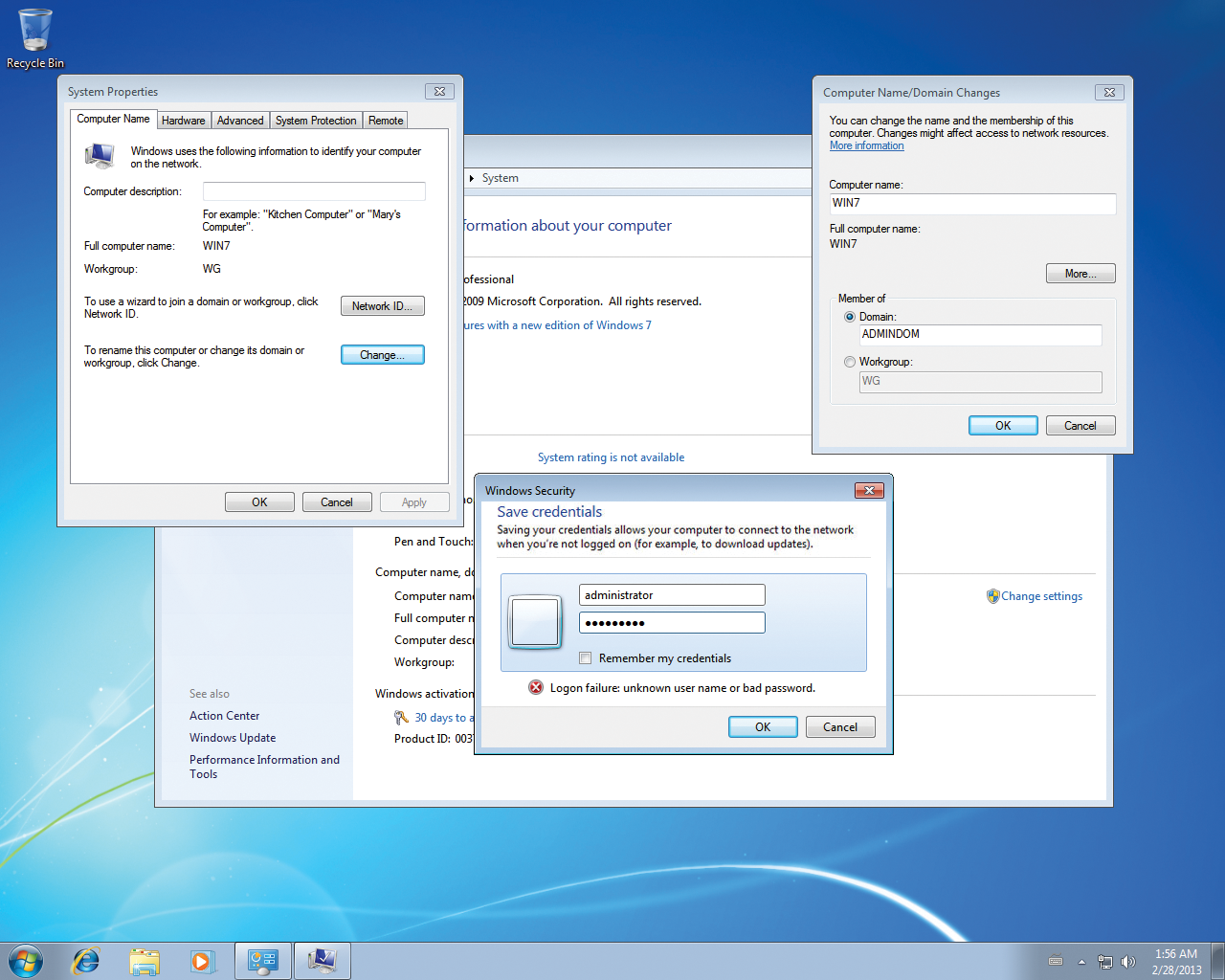The height and width of the screenshot is (980, 1225).
Task: Click the shield icon beside Change settings
Action: click(x=992, y=595)
